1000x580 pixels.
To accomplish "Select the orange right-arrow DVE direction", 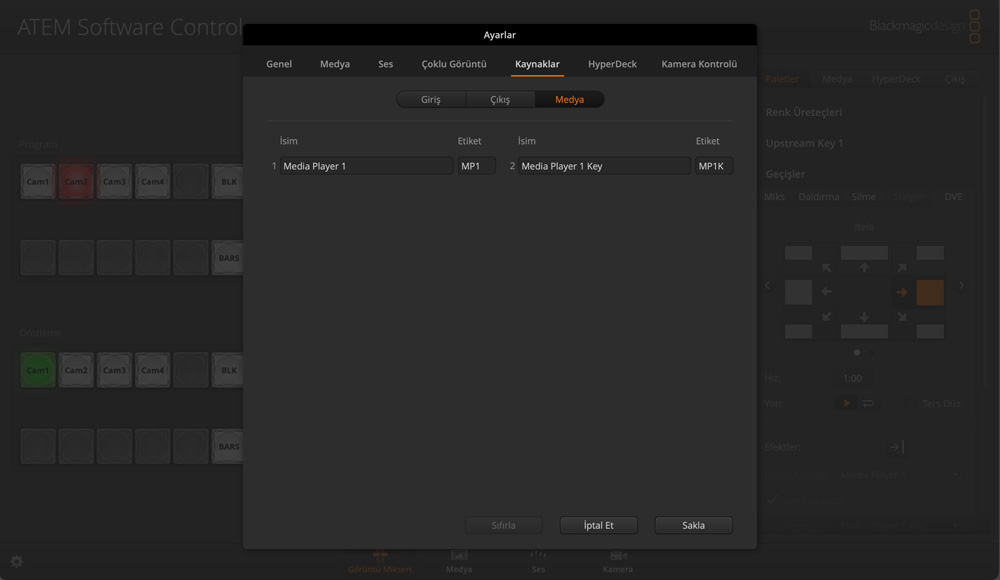I will click(901, 292).
